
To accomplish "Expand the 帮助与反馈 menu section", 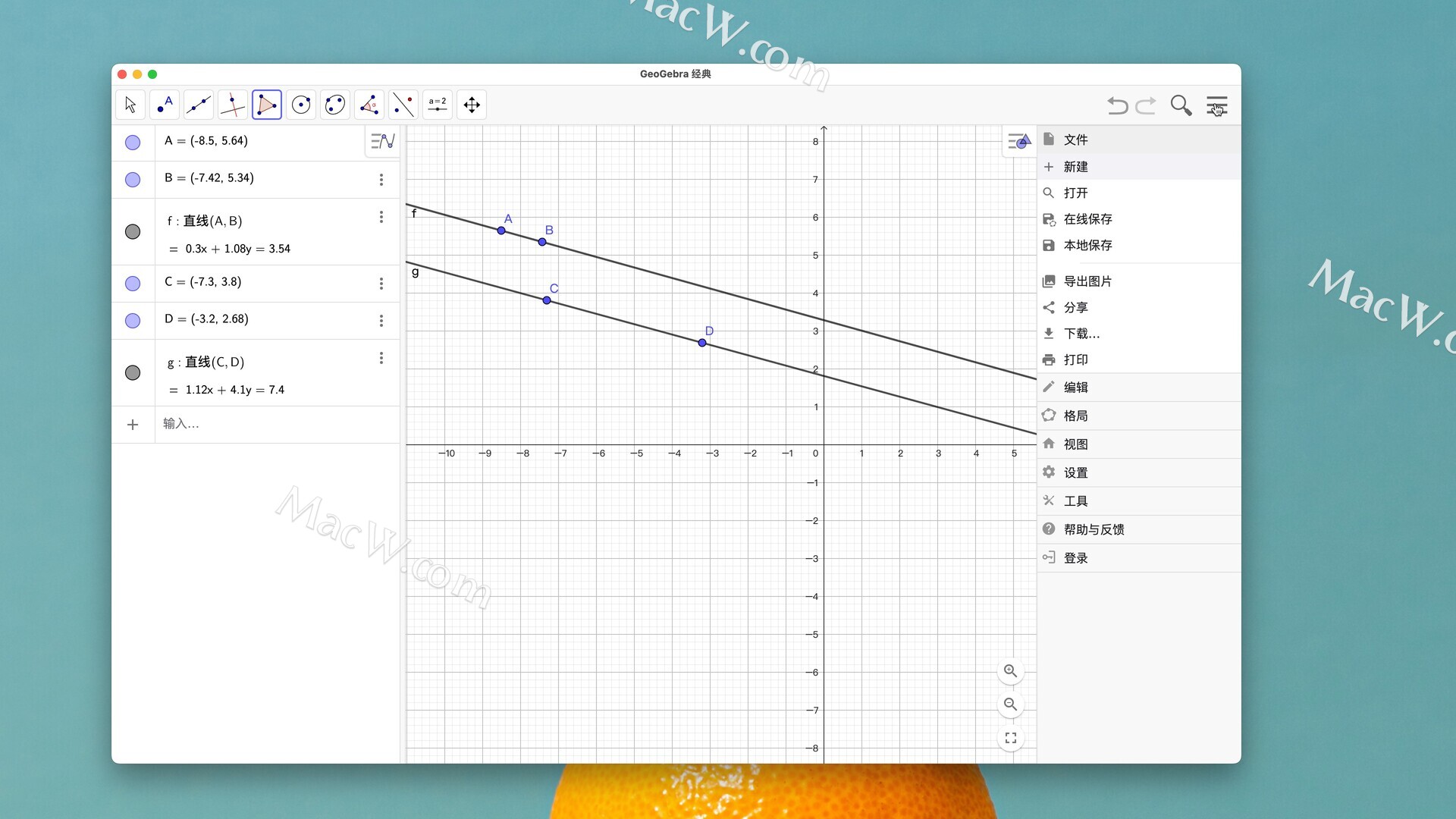I will click(x=1139, y=529).
